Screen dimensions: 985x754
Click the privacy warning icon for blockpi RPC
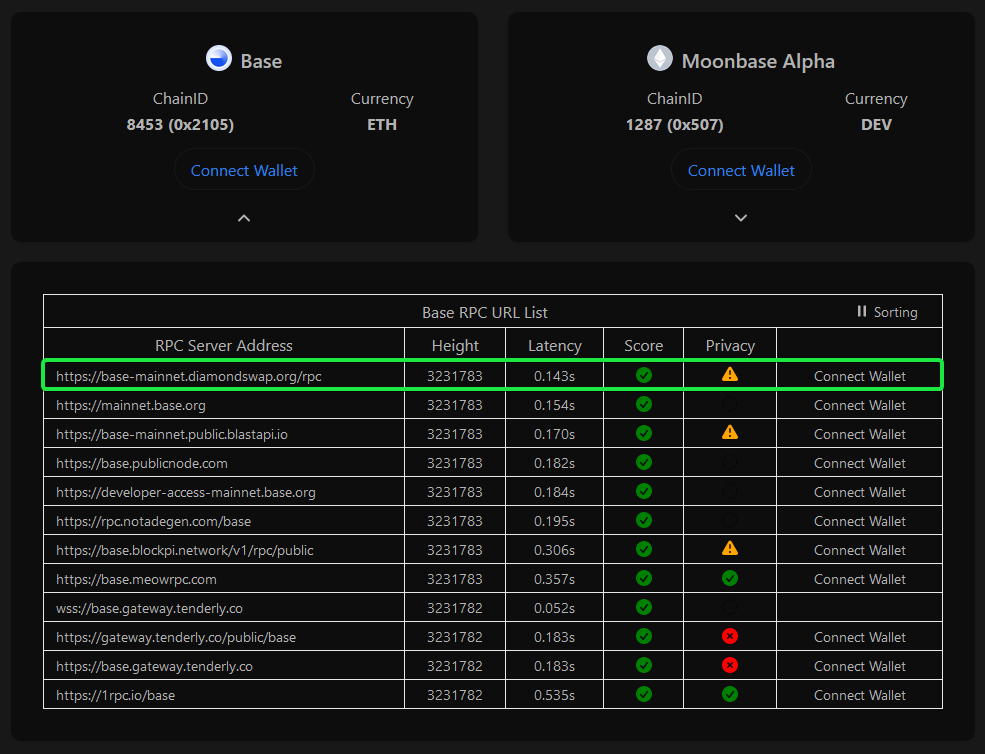pos(730,549)
